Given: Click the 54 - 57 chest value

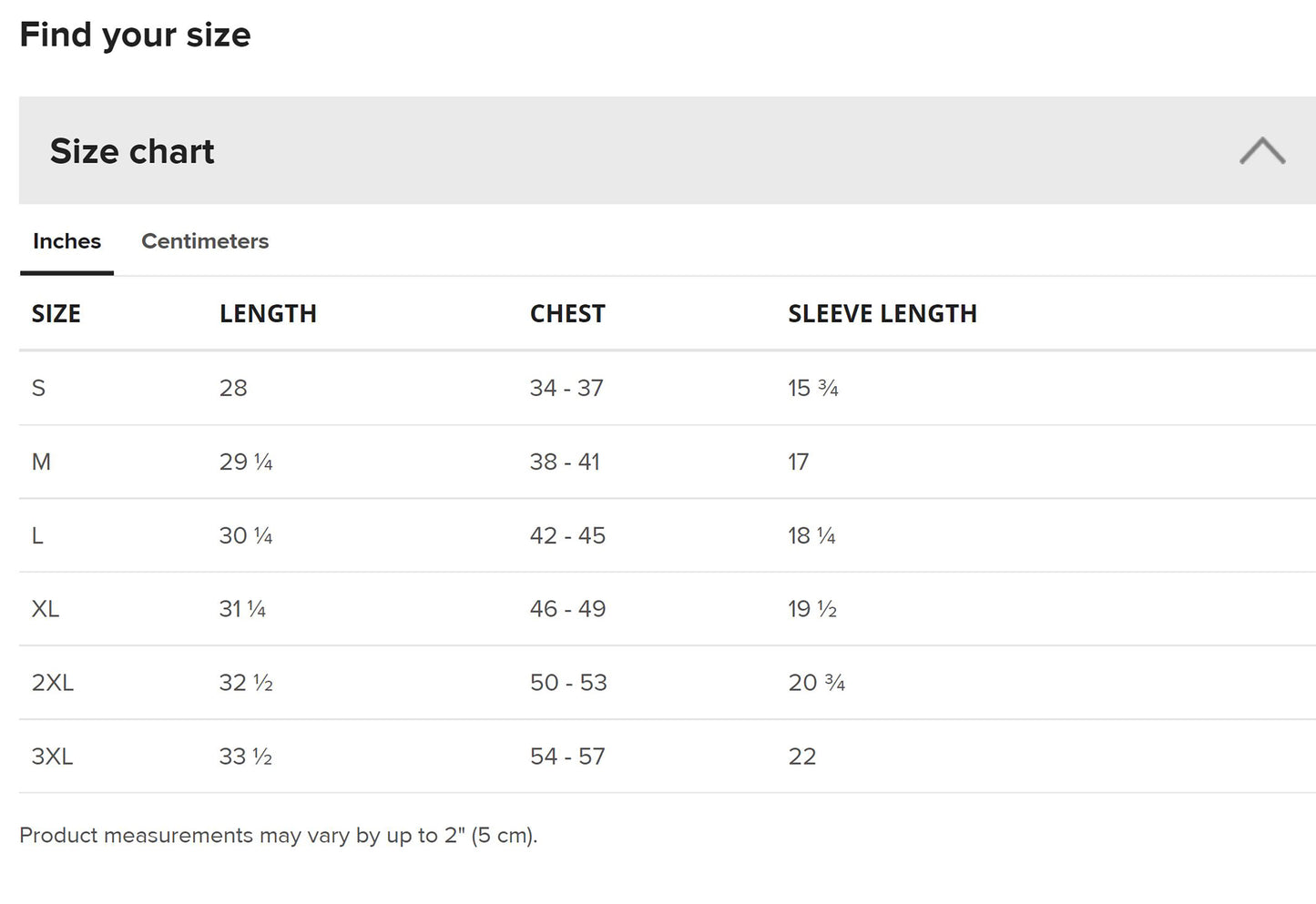Looking at the screenshot, I should tap(567, 757).
